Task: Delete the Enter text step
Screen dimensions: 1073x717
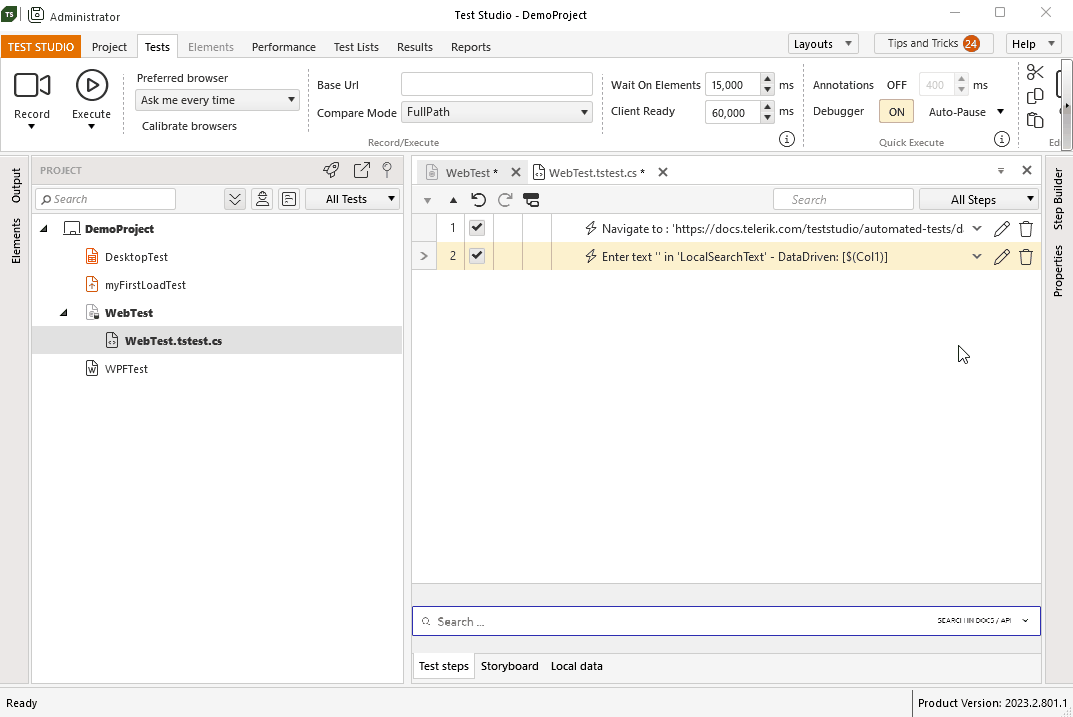Action: tap(1026, 257)
